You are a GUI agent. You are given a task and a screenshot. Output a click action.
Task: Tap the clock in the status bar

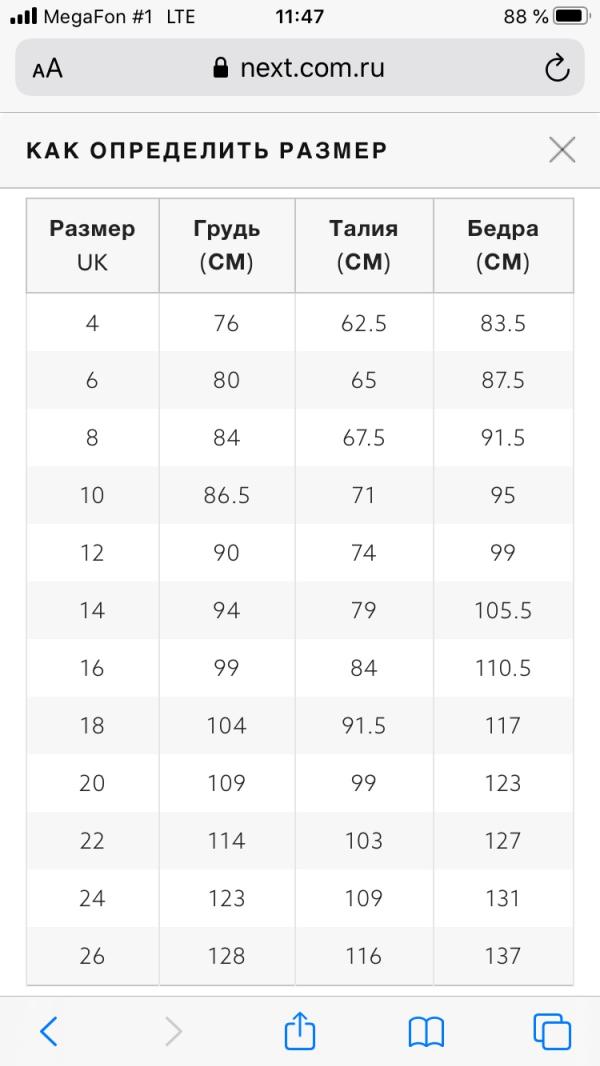coord(299,16)
